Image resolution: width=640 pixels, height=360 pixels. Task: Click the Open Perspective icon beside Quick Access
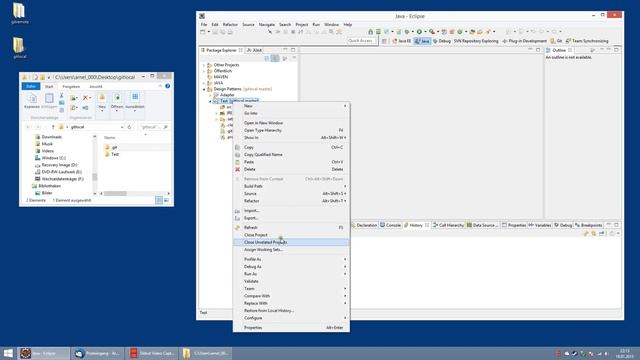[x=384, y=41]
